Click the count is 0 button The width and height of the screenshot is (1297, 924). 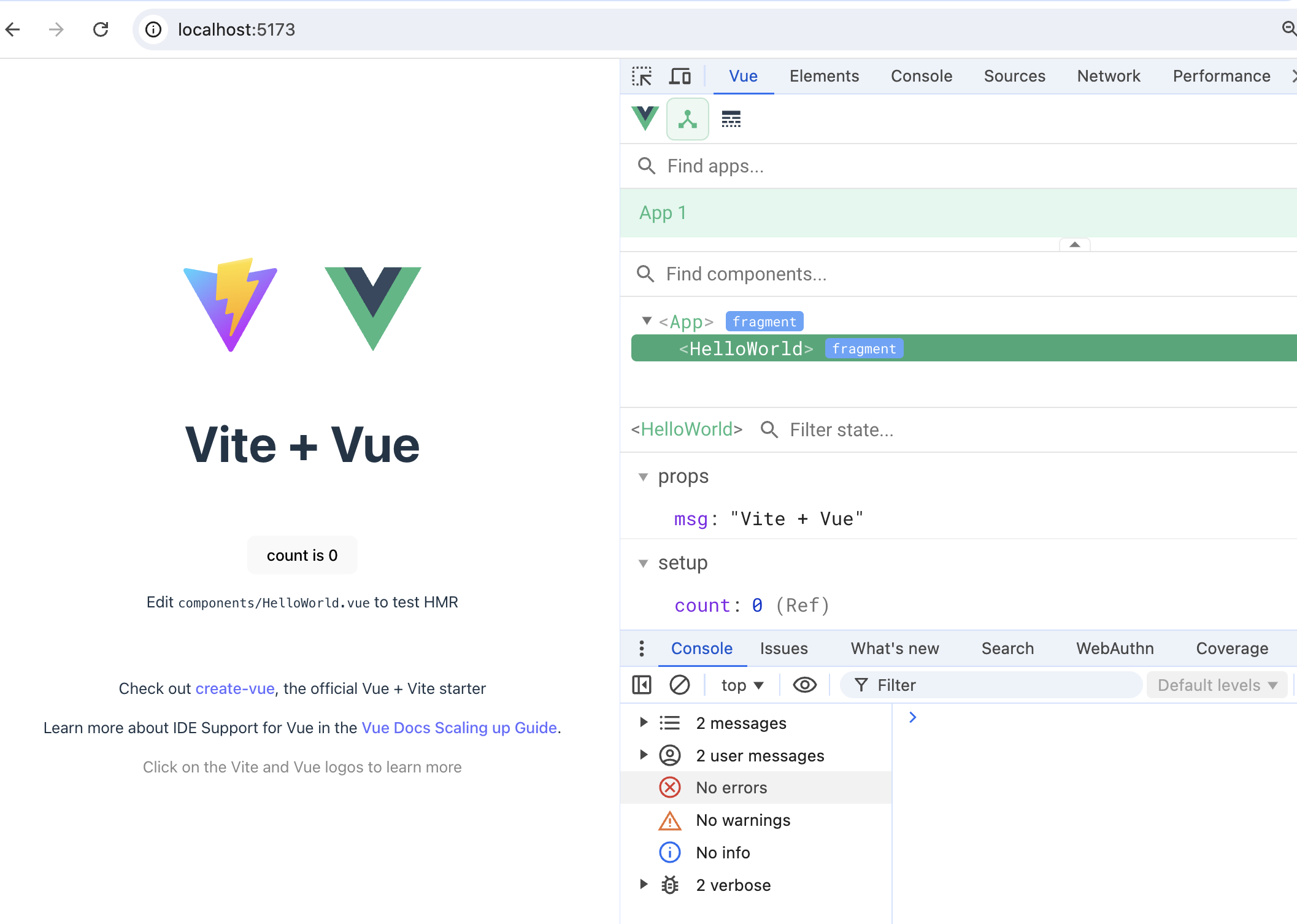[x=302, y=555]
